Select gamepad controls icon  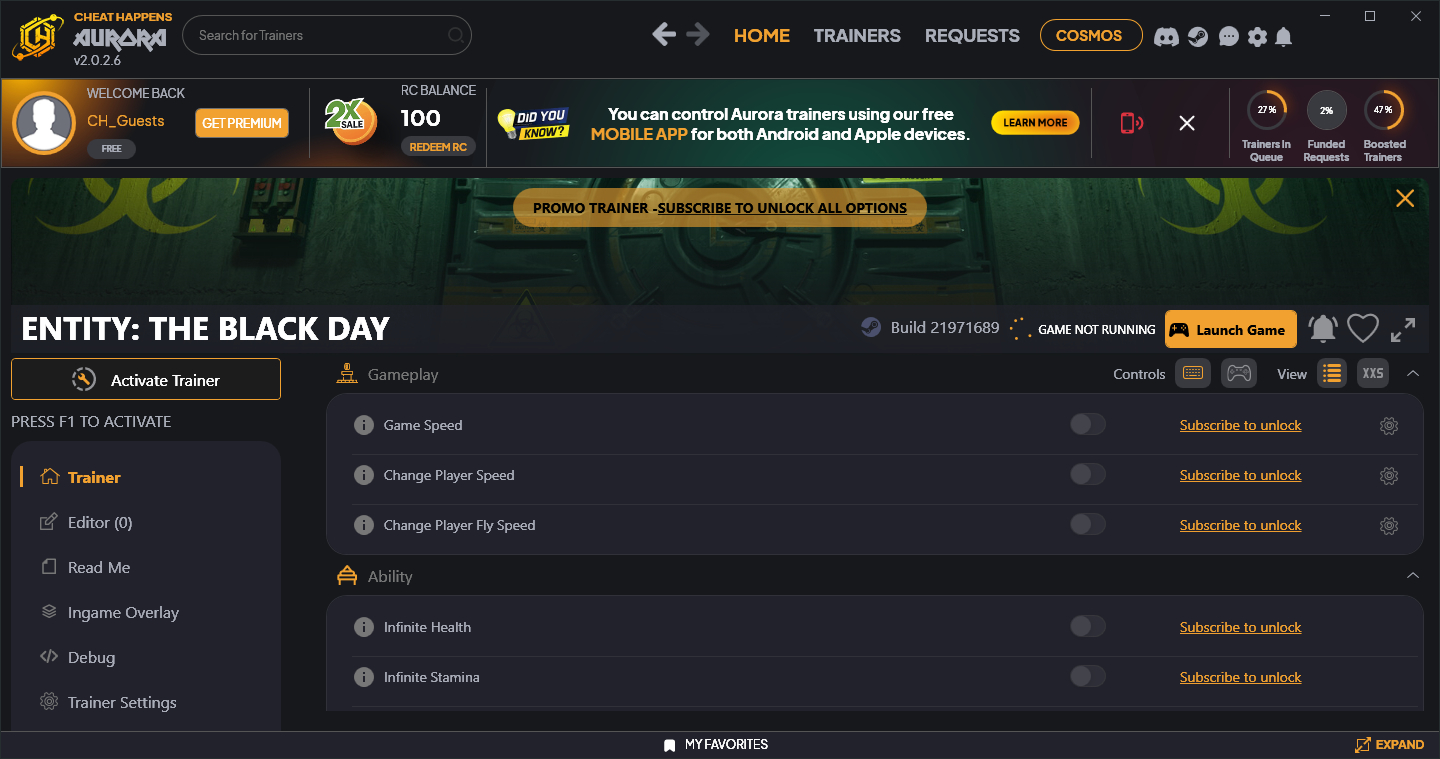click(1239, 373)
